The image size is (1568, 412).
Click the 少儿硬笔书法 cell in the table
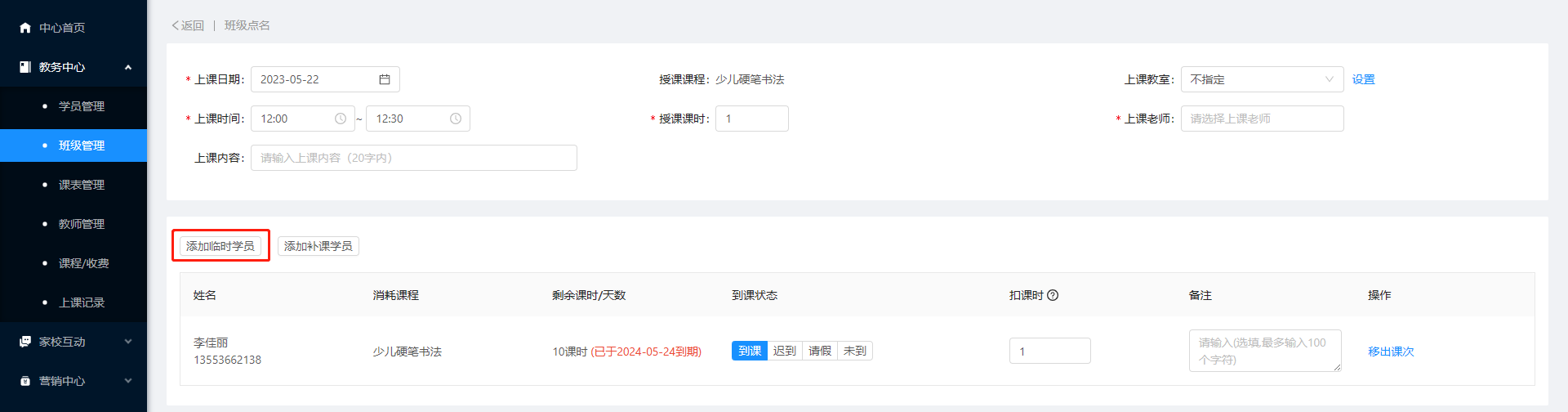click(408, 352)
